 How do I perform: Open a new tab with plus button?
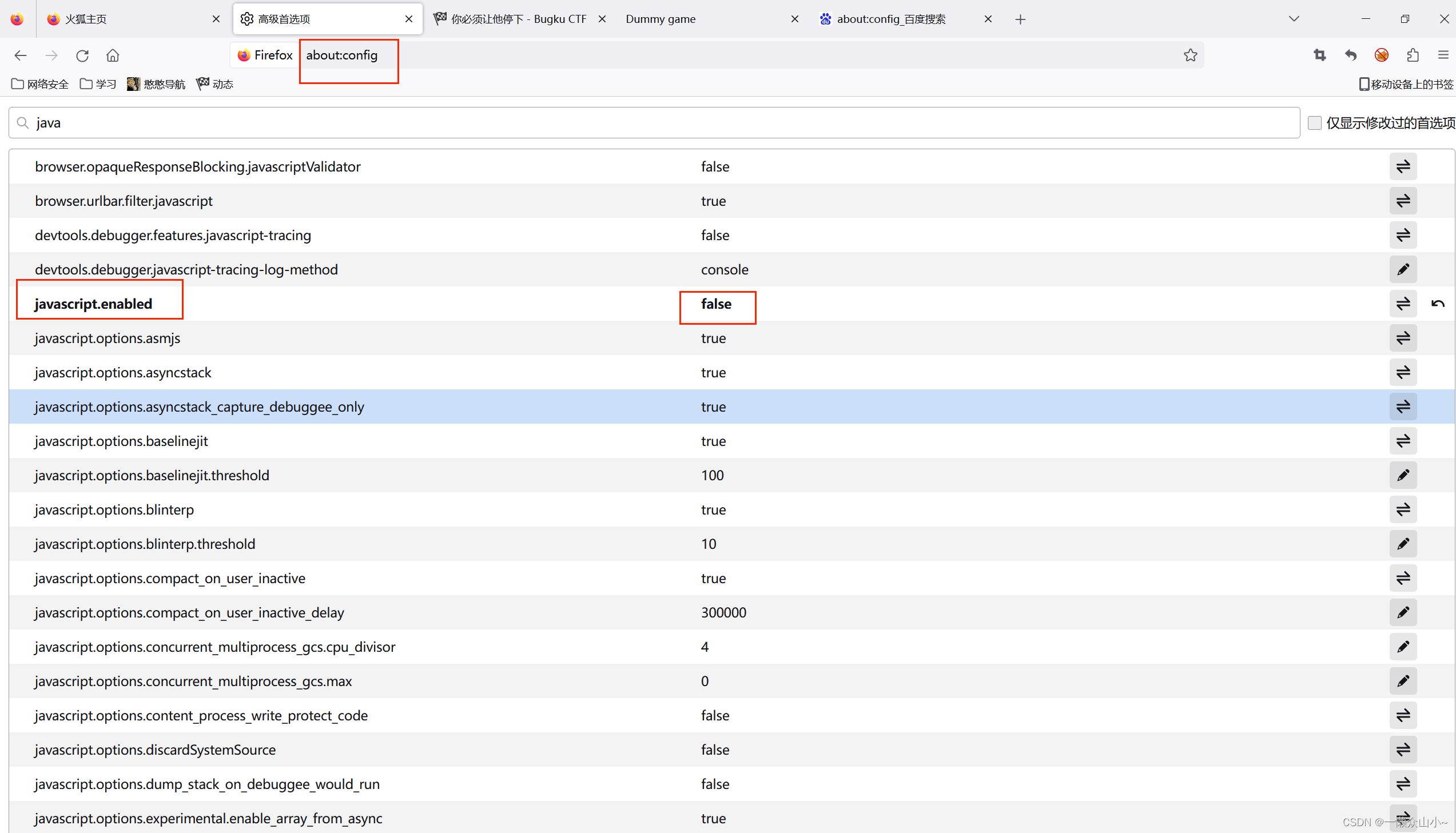tap(1020, 19)
